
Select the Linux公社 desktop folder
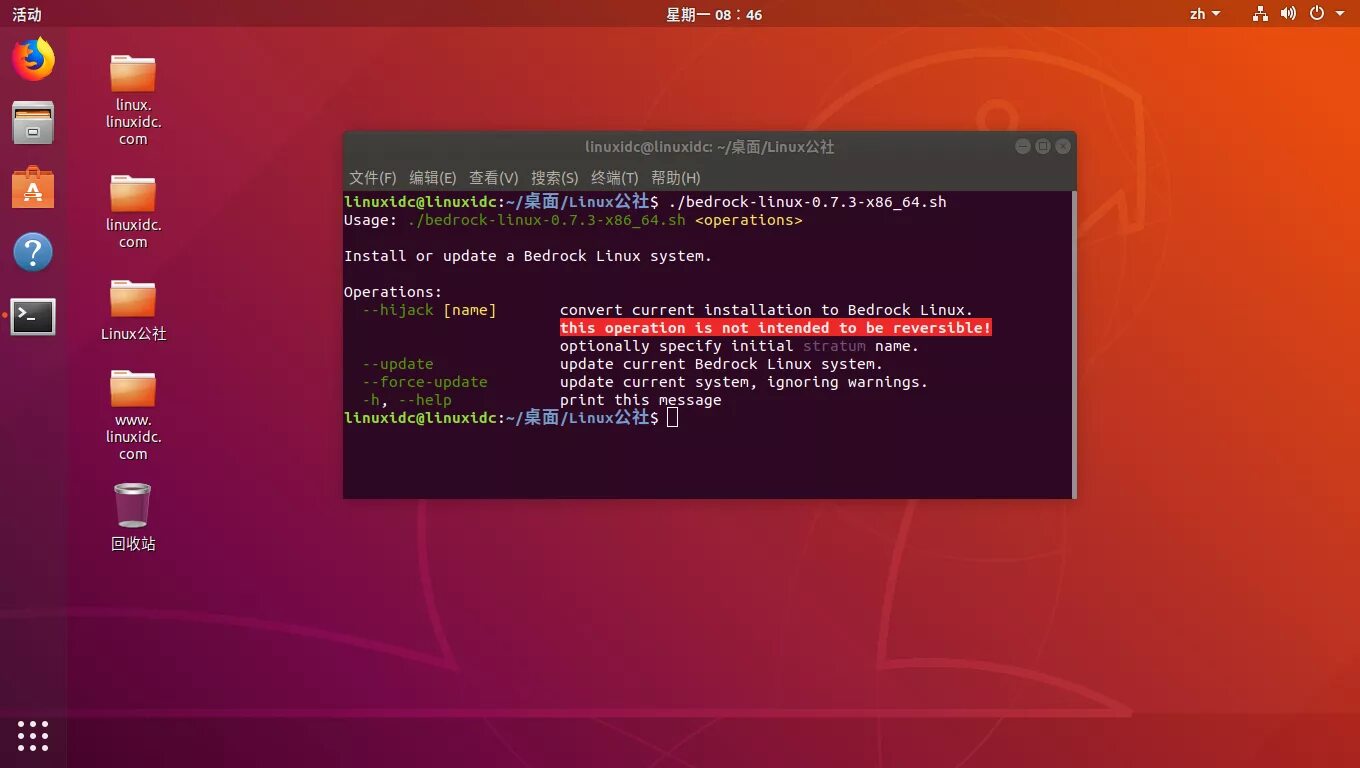tap(133, 310)
